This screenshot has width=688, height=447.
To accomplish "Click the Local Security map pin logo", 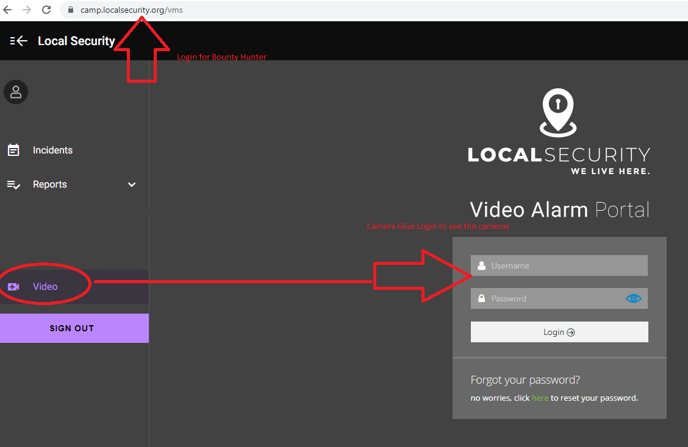I will tap(558, 113).
